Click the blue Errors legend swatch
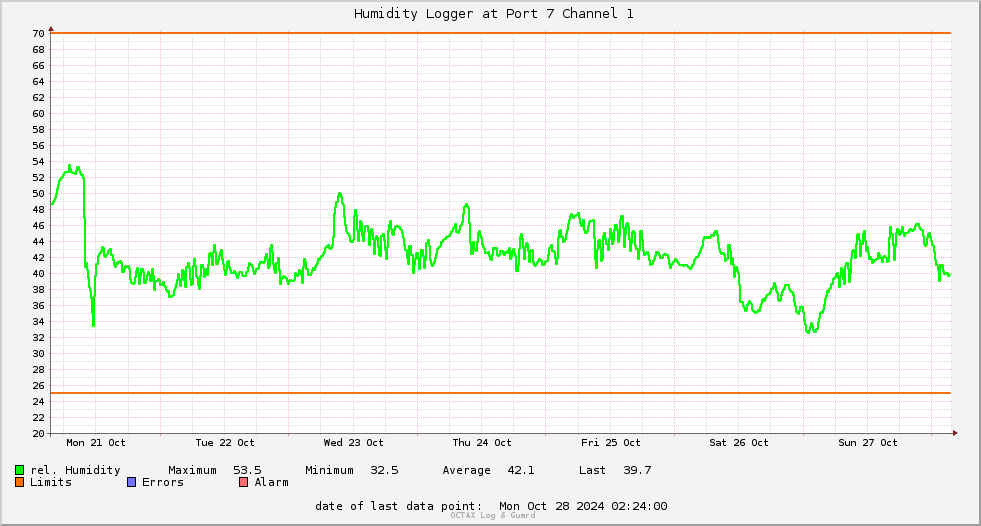This screenshot has height=526, width=981. pyautogui.click(x=131, y=482)
